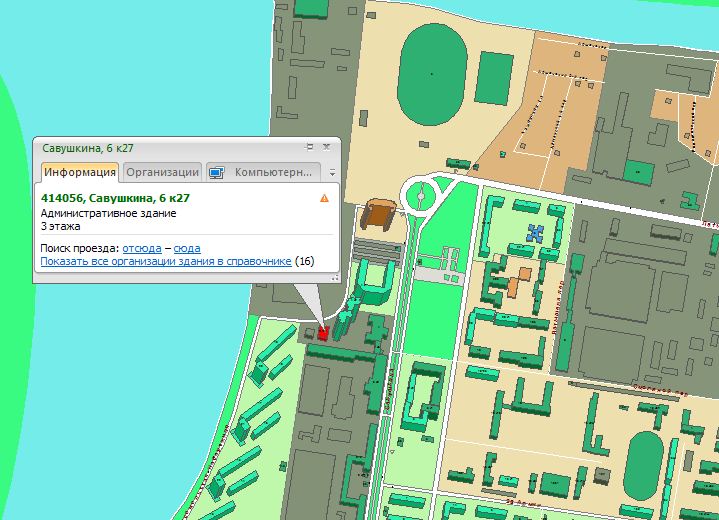This screenshot has width=719, height=520.
Task: Click the computer monitor icon on third tab
Action: (x=216, y=172)
